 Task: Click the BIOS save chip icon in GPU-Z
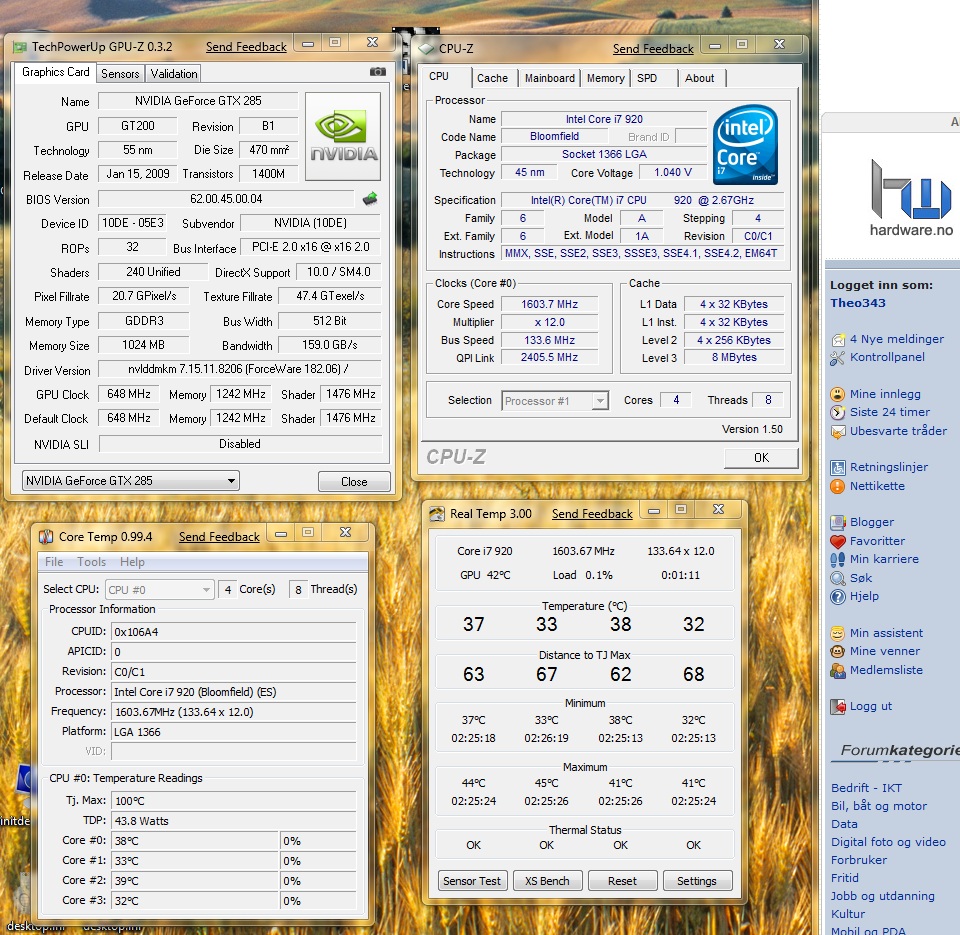(370, 199)
